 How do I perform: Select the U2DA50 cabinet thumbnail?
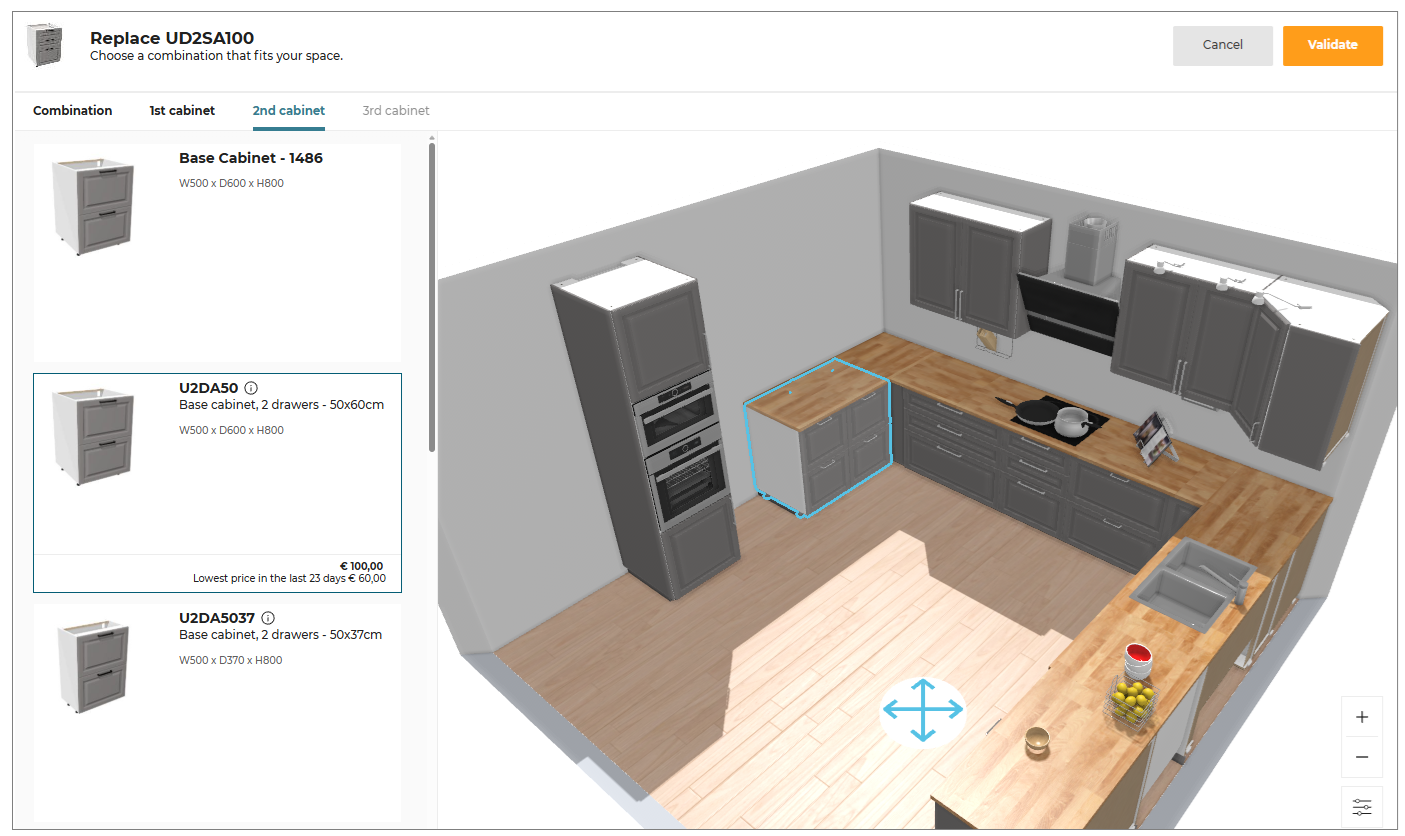coord(92,436)
